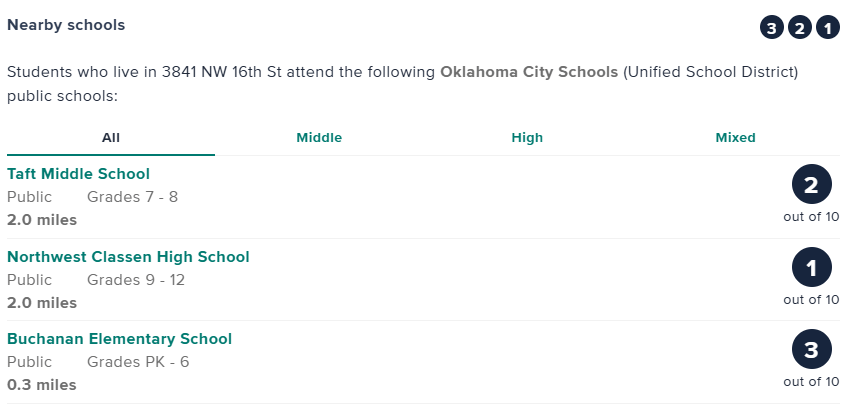Click Taft Middle School's 2.0 miles distance
The height and width of the screenshot is (411, 850).
42,220
